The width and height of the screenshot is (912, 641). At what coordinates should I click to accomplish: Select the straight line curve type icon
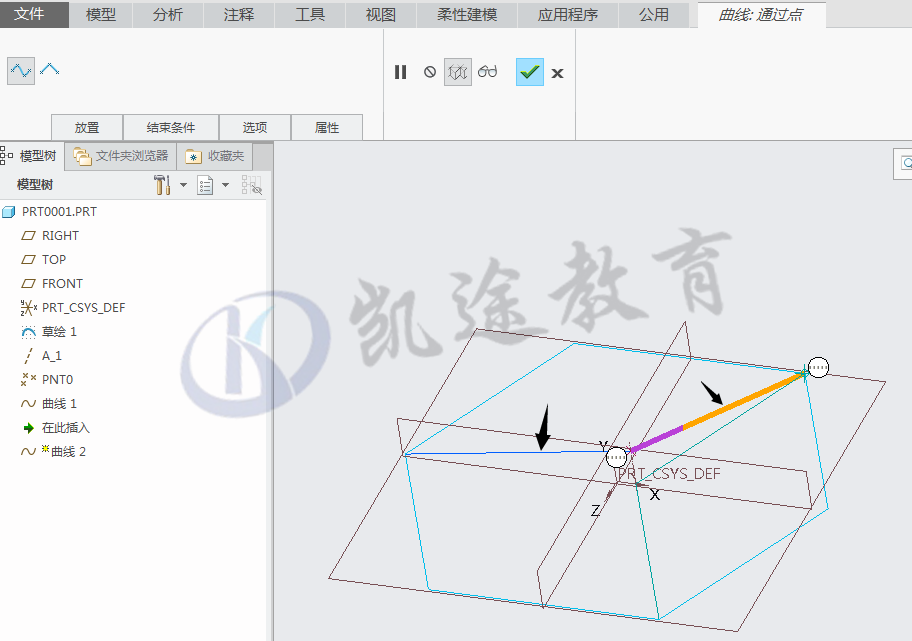pos(49,70)
